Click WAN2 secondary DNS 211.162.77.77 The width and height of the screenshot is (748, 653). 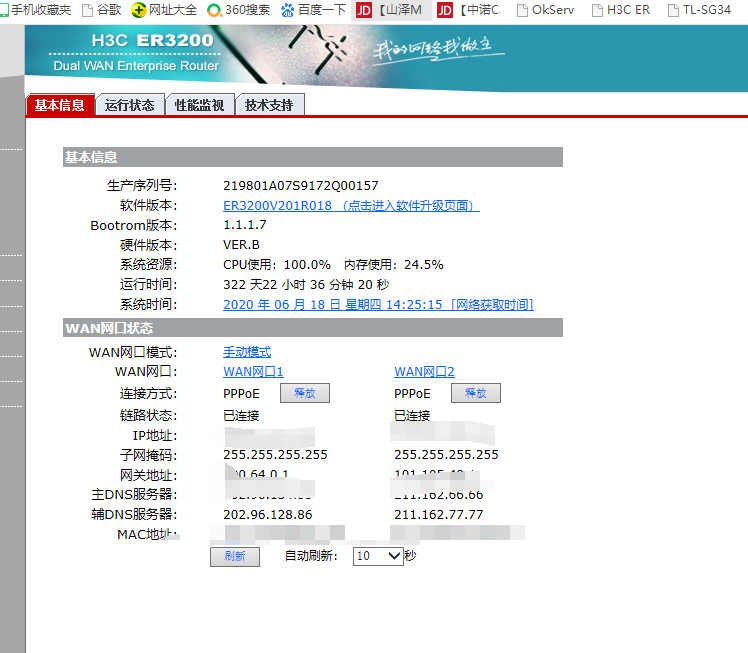pos(438,515)
